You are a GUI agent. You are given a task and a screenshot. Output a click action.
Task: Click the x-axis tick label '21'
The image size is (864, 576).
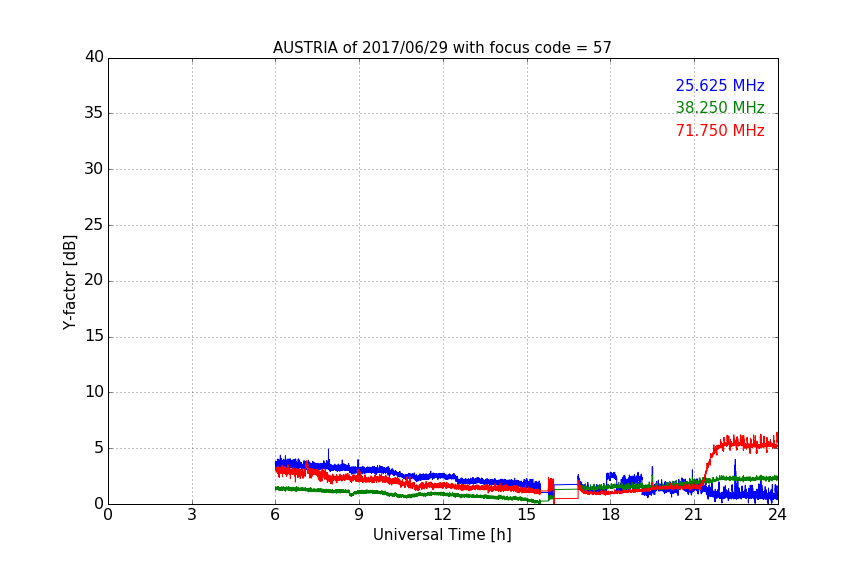tap(694, 515)
